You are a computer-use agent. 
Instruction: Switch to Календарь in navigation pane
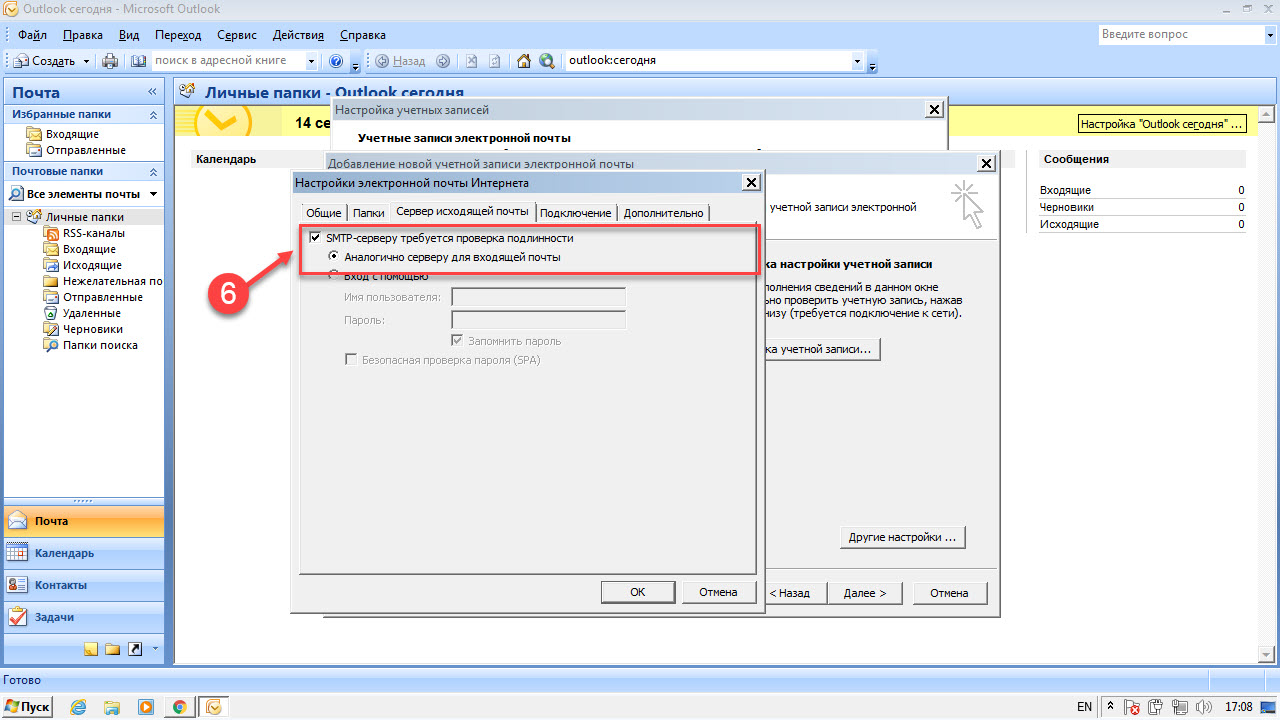click(84, 553)
